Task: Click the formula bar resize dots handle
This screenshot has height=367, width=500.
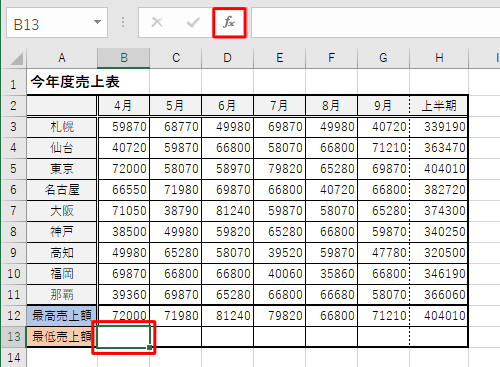Action: click(x=123, y=23)
